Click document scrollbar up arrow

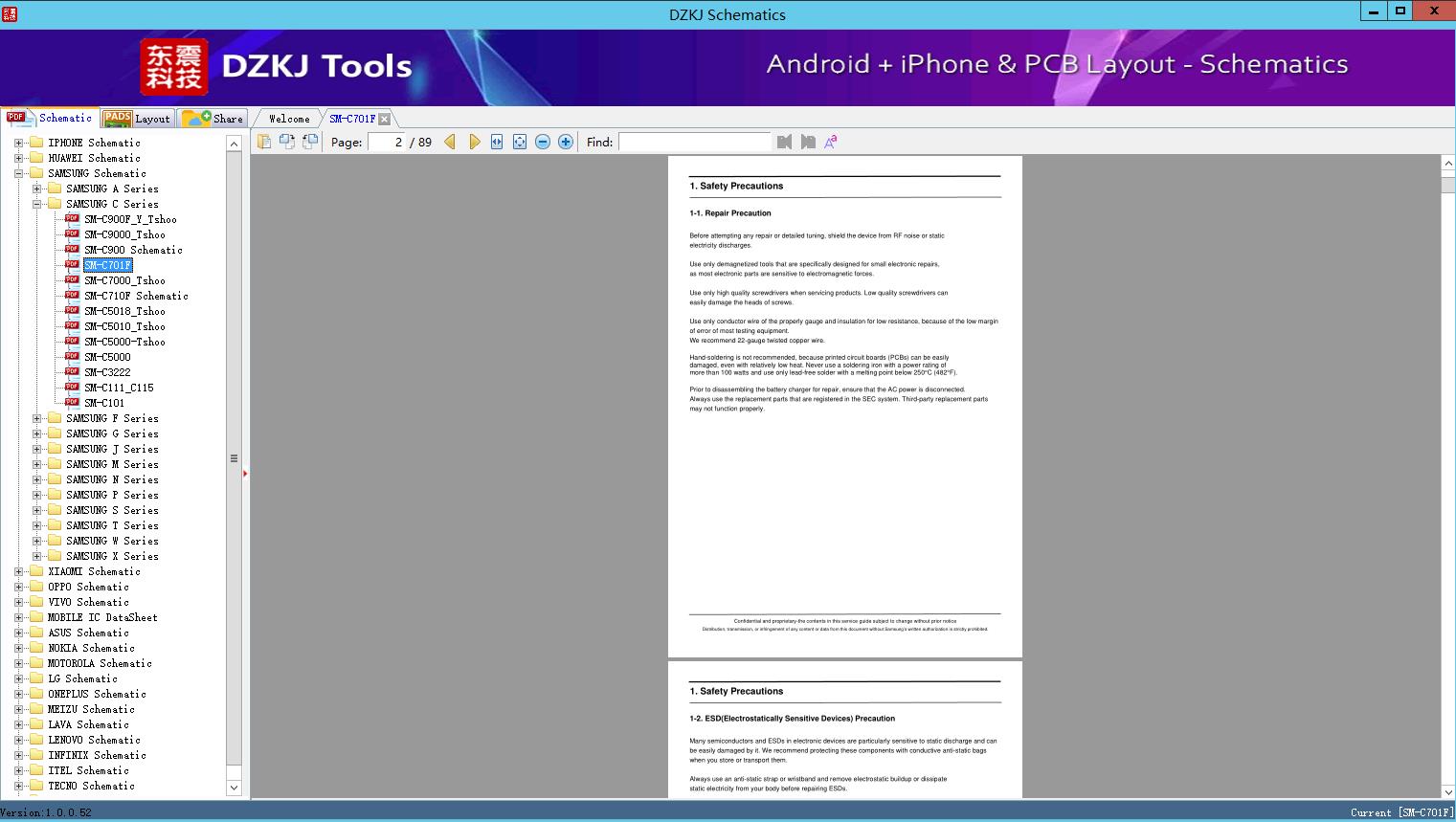point(1448,164)
